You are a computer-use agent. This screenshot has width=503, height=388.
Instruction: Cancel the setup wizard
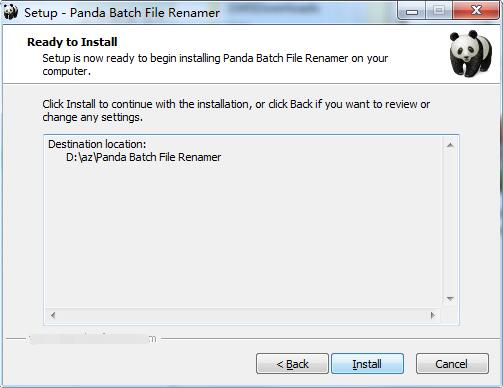point(452,364)
